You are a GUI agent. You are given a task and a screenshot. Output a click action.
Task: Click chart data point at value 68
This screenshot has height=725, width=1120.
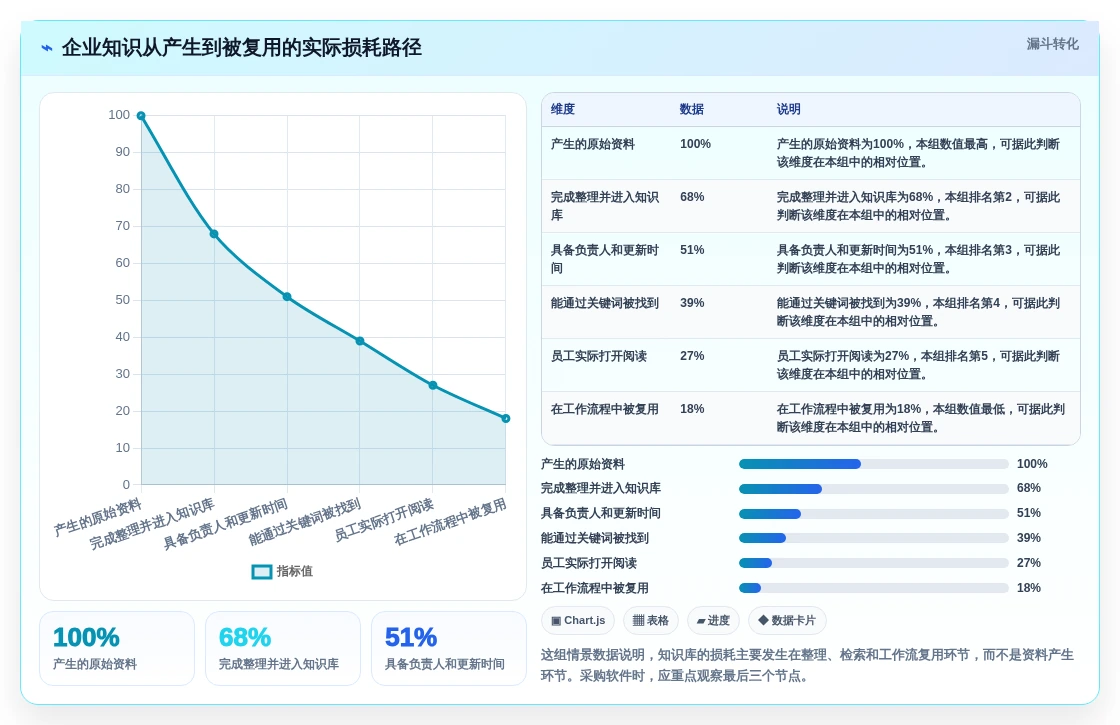click(x=214, y=234)
